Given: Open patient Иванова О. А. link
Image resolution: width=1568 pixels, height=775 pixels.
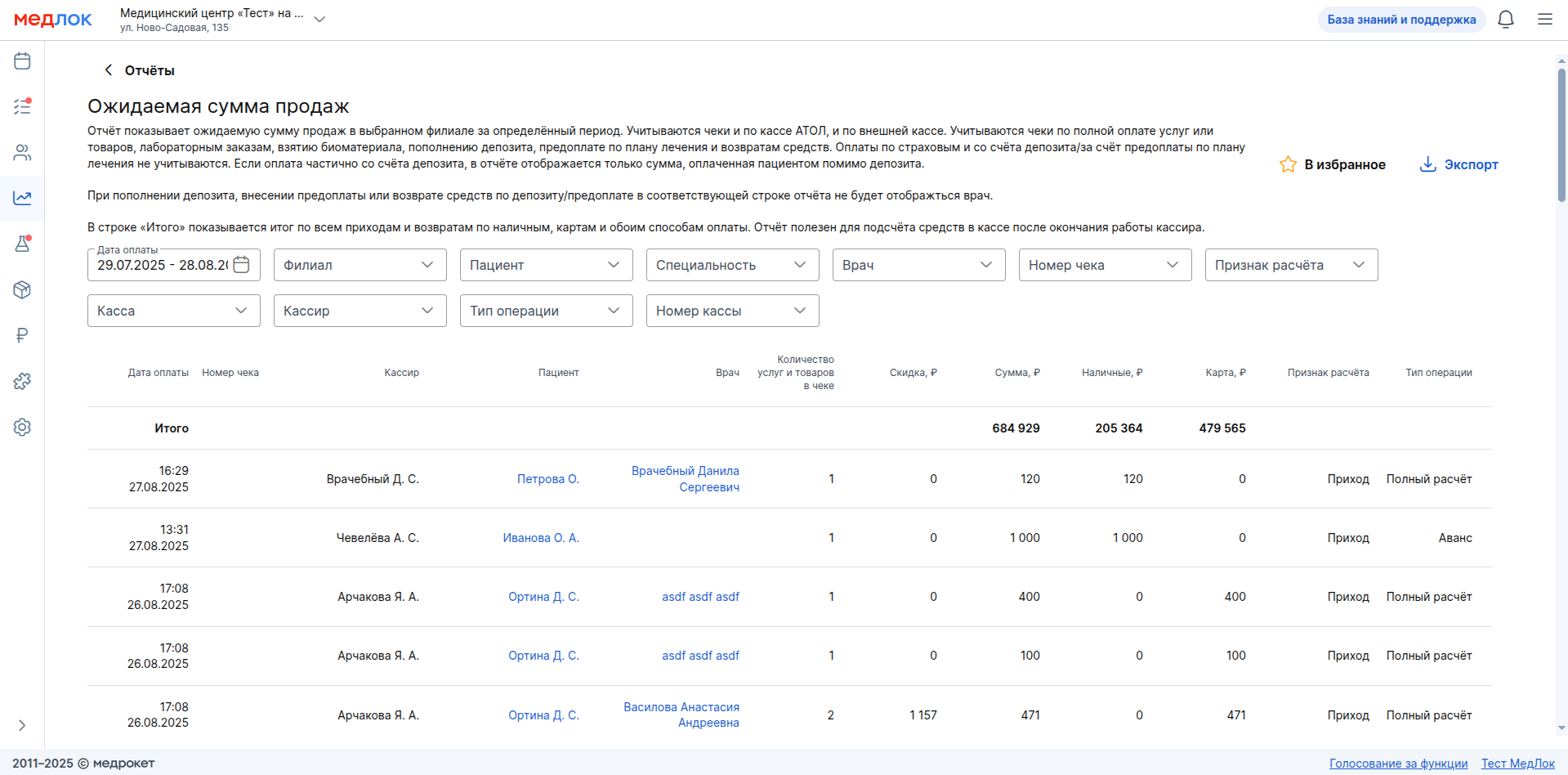Looking at the screenshot, I should tap(541, 538).
